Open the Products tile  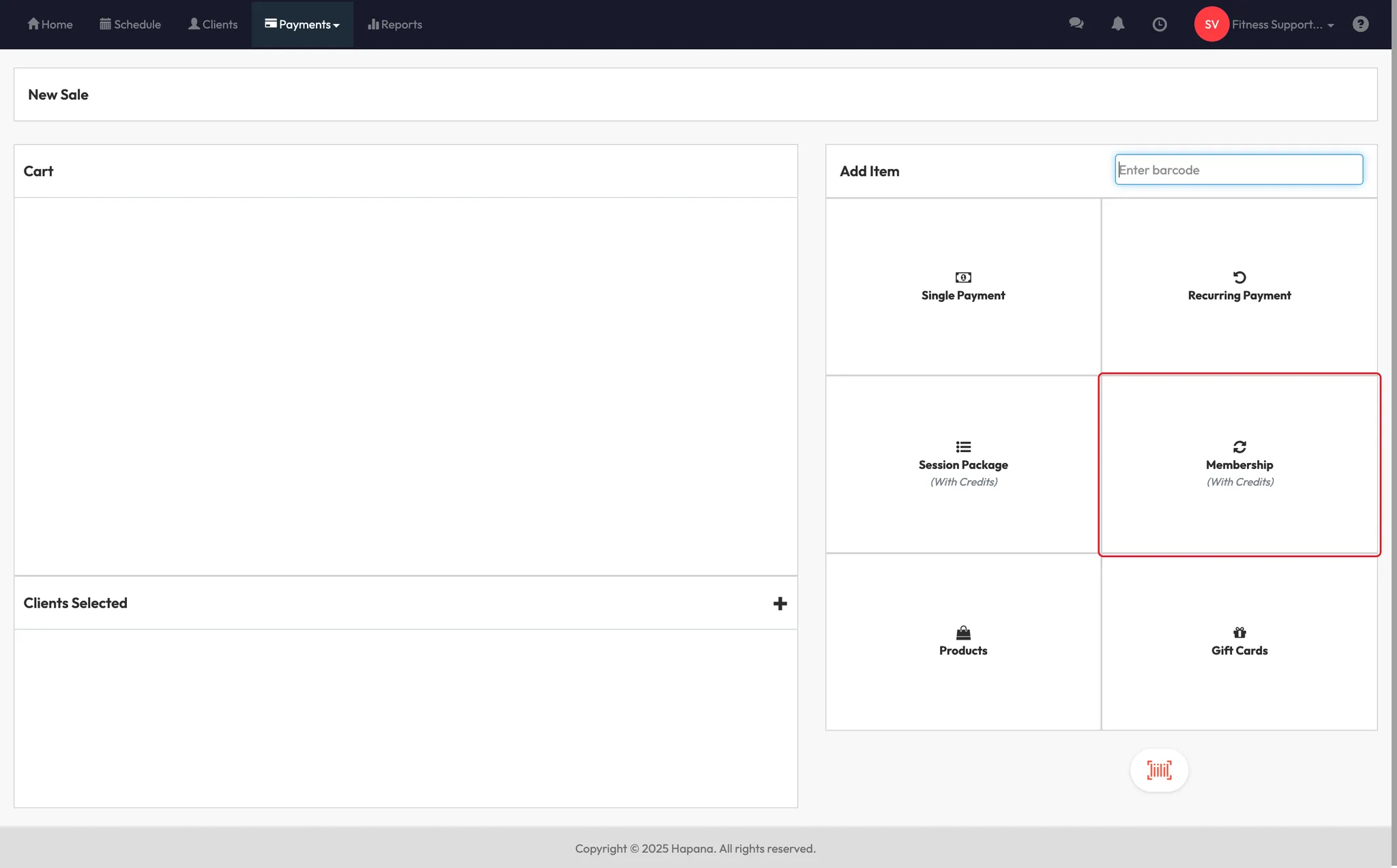click(962, 642)
